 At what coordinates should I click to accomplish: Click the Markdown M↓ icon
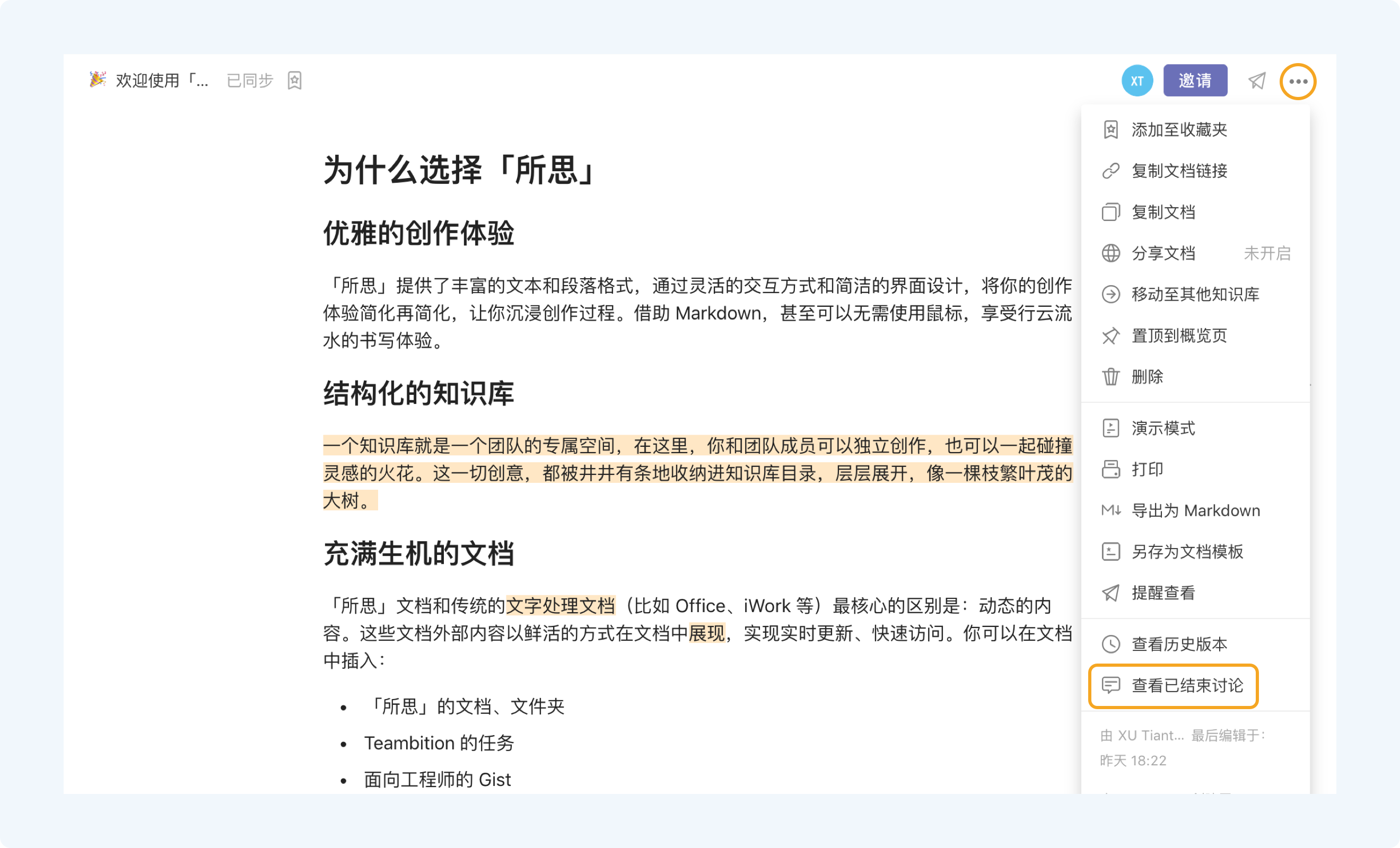click(1111, 510)
